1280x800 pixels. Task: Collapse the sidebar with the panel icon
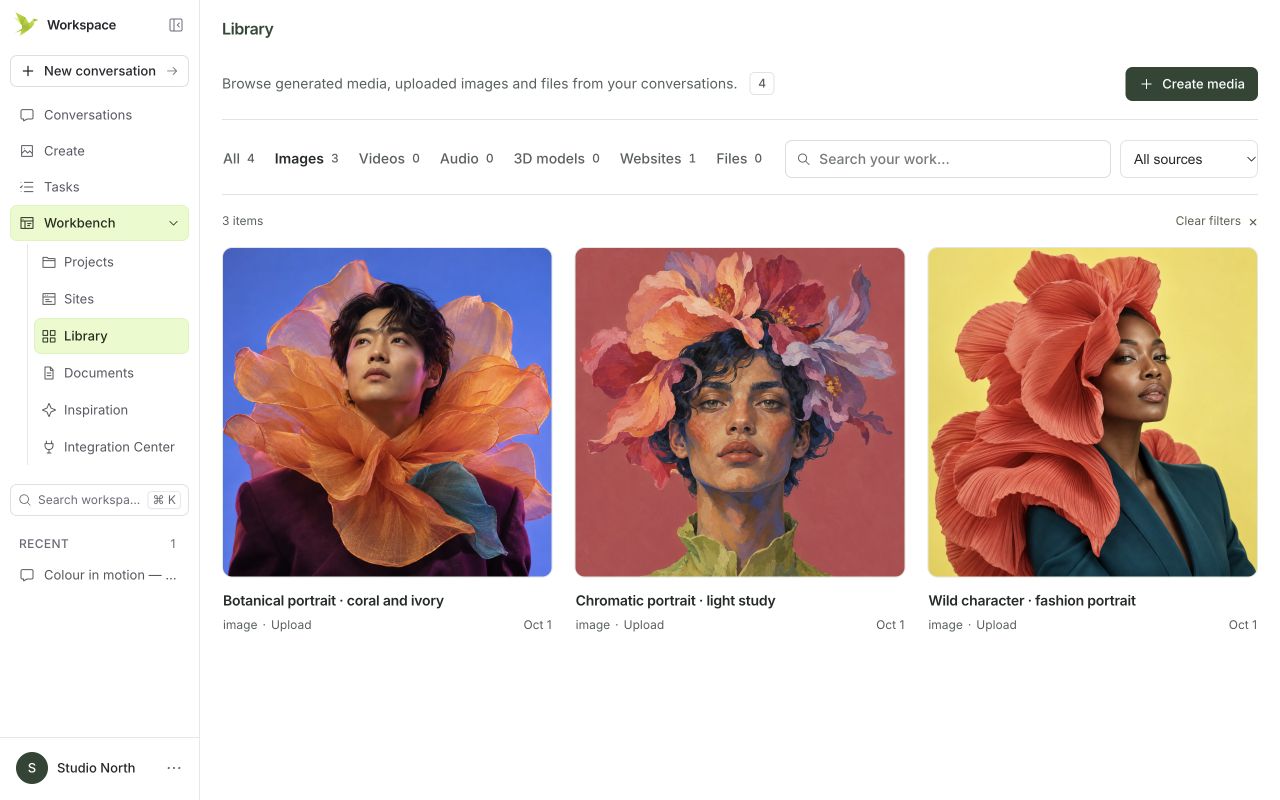tap(176, 25)
